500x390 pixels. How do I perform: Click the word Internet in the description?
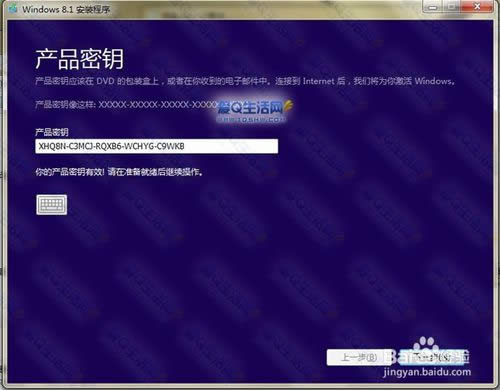[x=318, y=81]
